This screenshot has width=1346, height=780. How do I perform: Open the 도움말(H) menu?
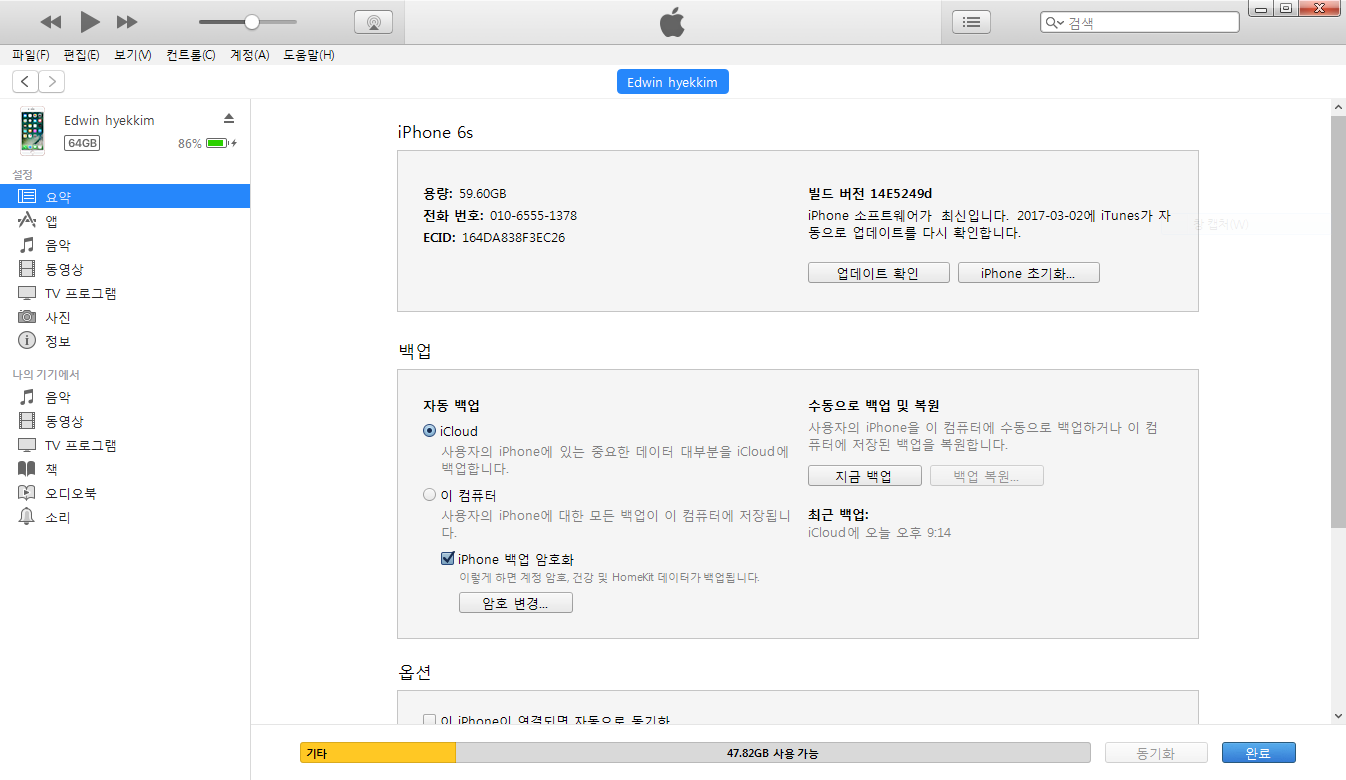pos(309,55)
